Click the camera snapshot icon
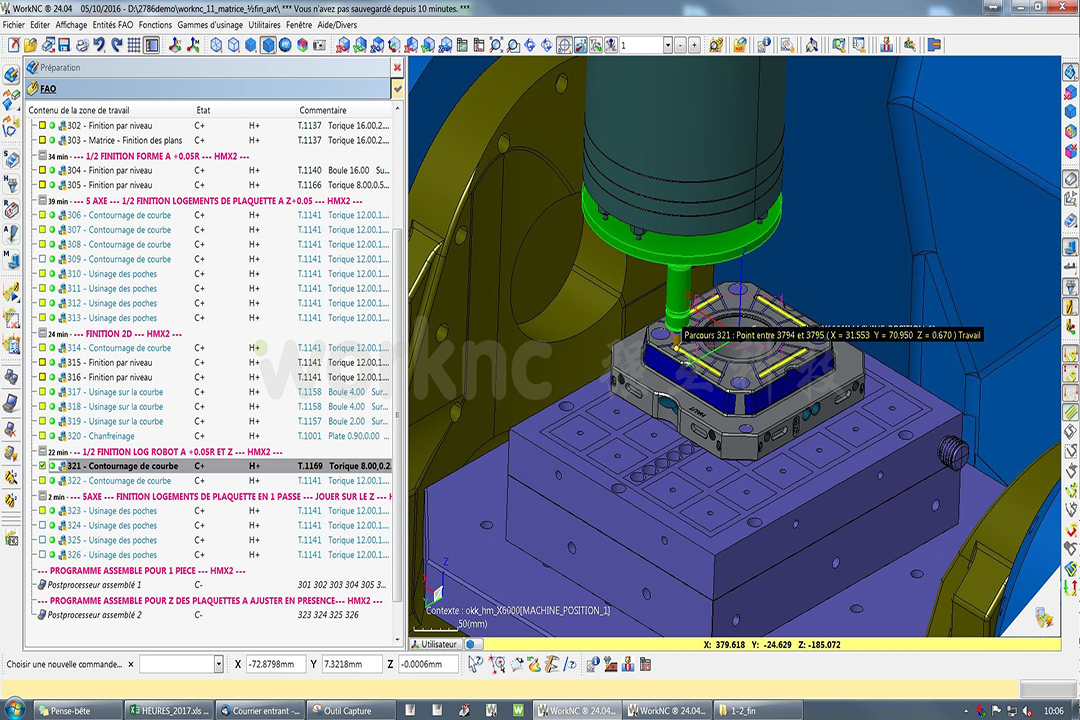The image size is (1080, 720). point(319,45)
